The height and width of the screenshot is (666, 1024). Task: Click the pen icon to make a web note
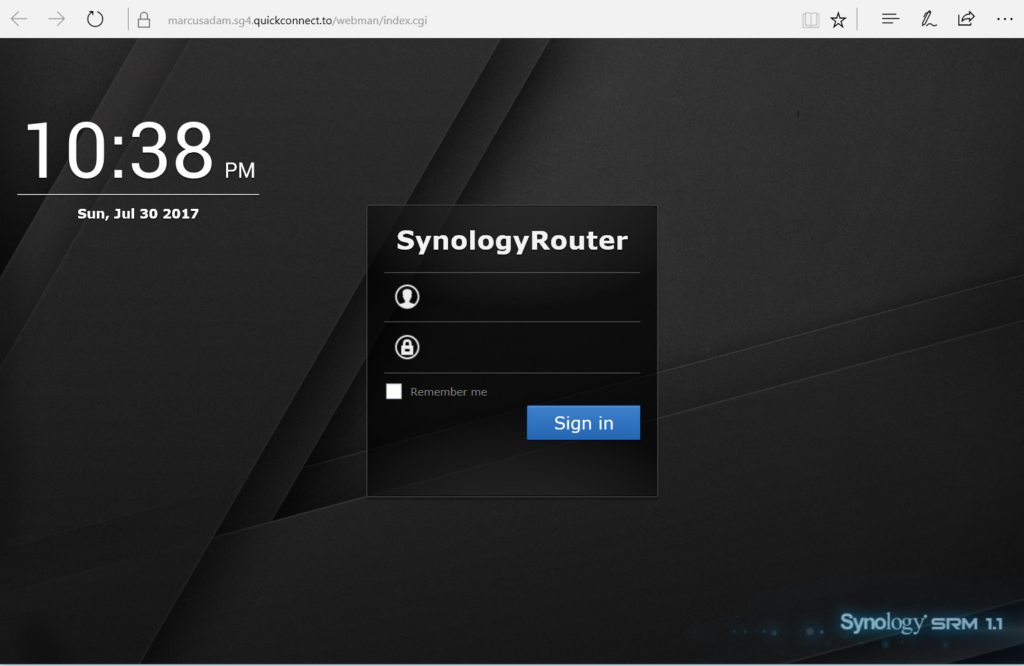[x=928, y=19]
